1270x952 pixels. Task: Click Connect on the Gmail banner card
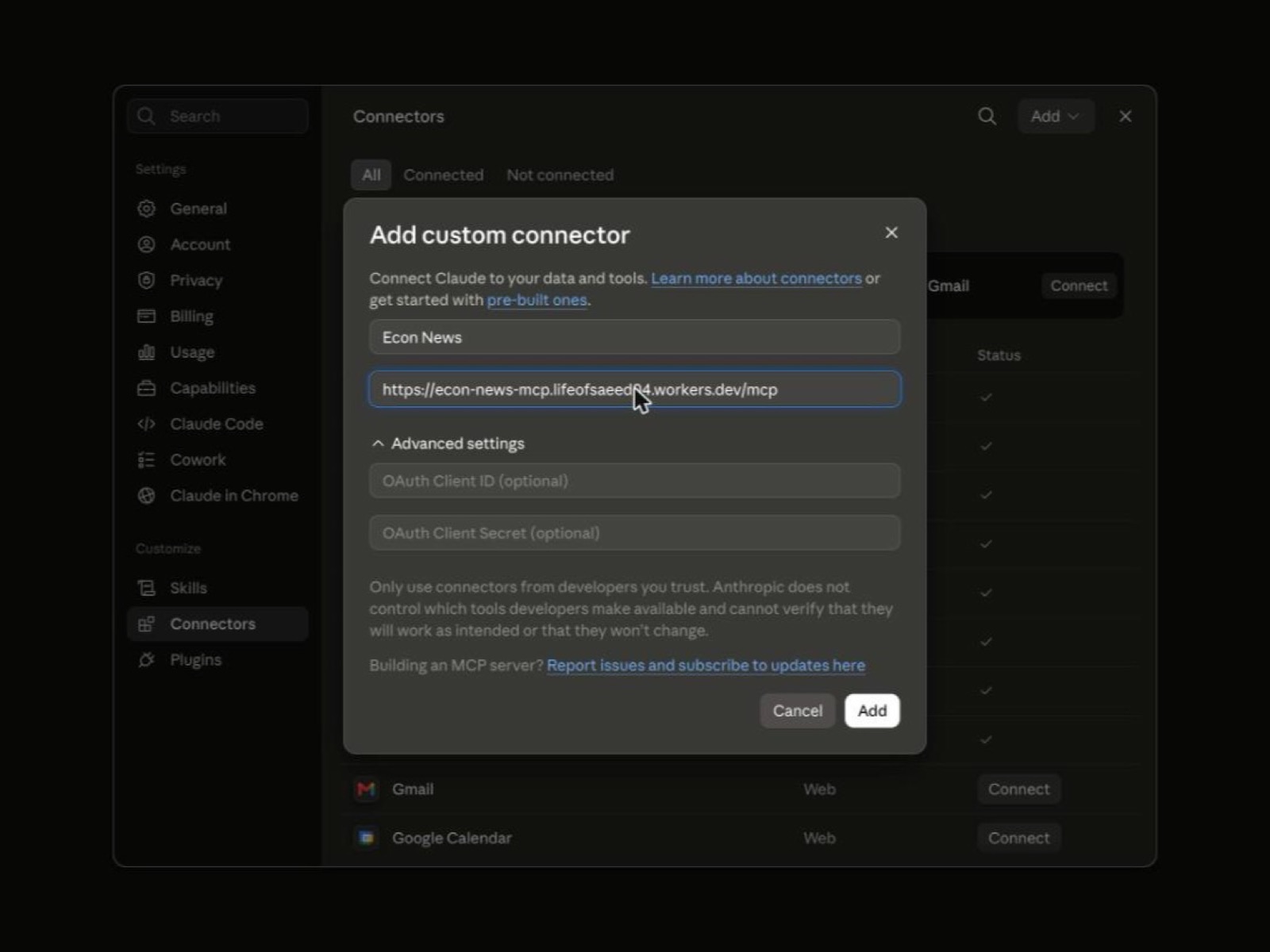pos(1079,286)
